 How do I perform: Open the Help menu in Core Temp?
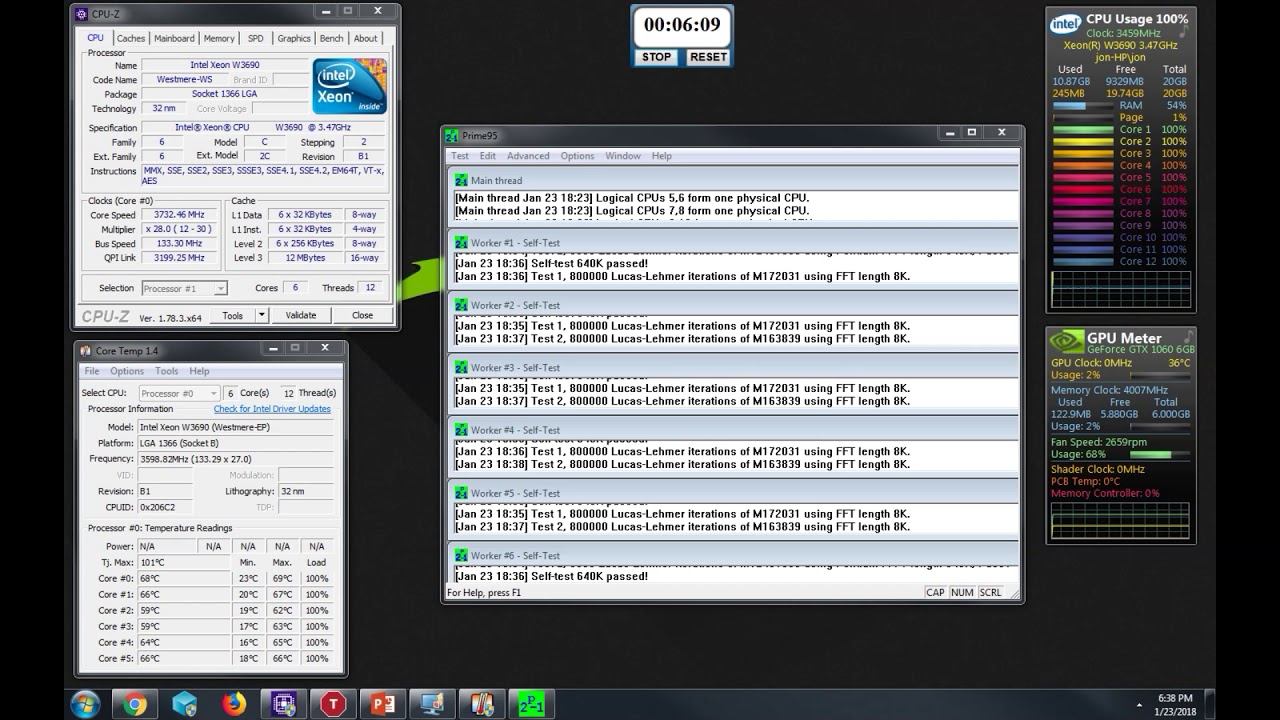tap(200, 371)
